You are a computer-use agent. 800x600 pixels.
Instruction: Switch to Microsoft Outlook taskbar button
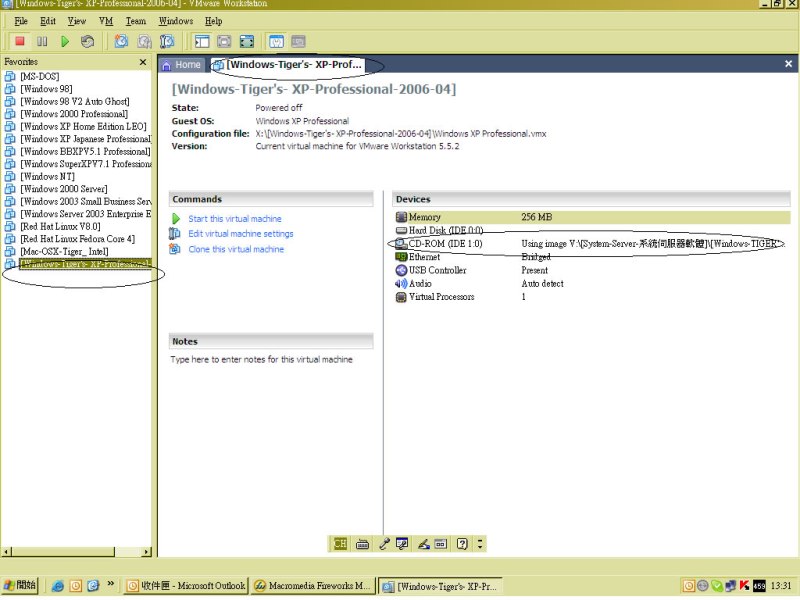pos(186,586)
